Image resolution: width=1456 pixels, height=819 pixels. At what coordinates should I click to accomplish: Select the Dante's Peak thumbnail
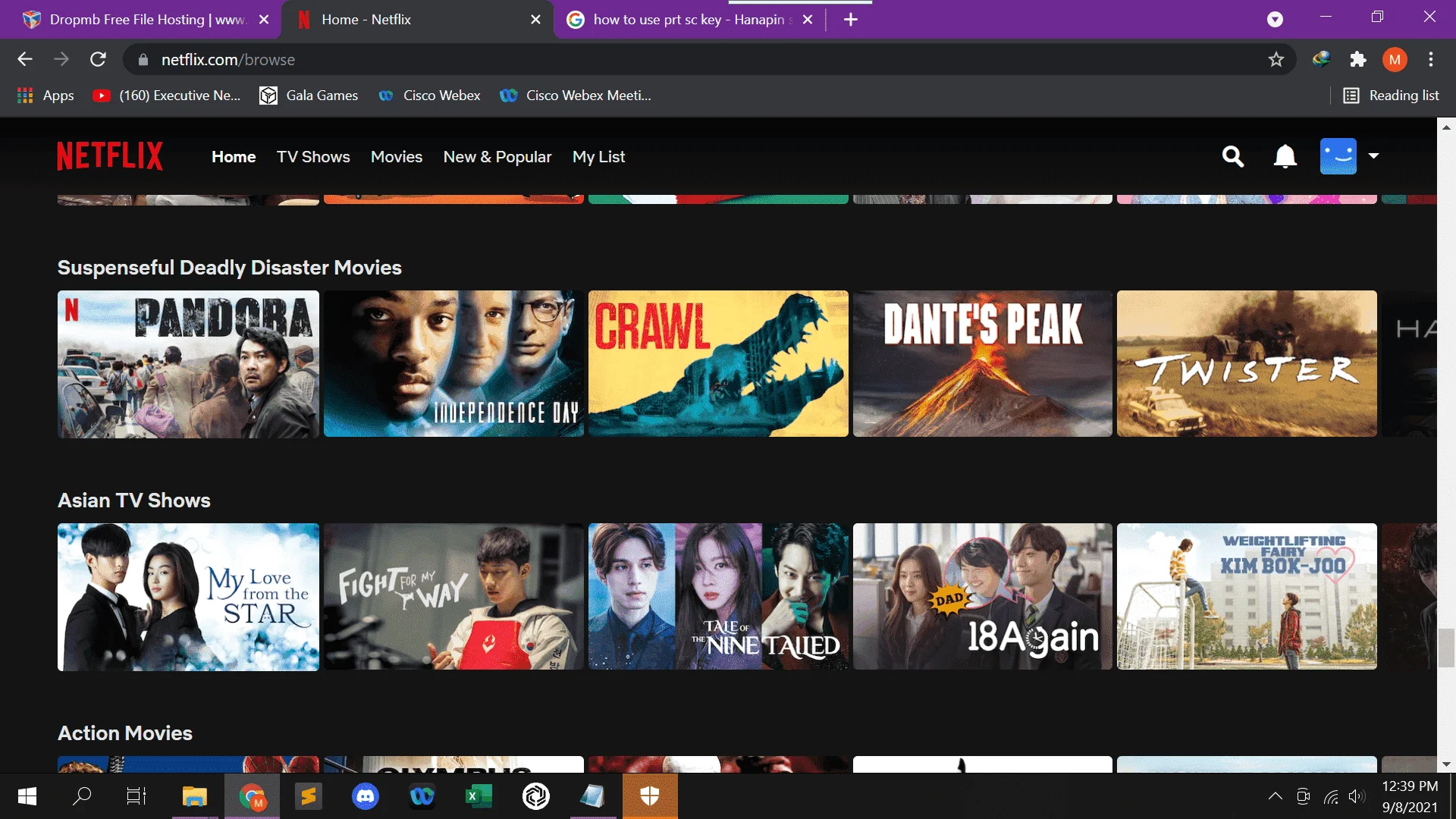click(983, 364)
